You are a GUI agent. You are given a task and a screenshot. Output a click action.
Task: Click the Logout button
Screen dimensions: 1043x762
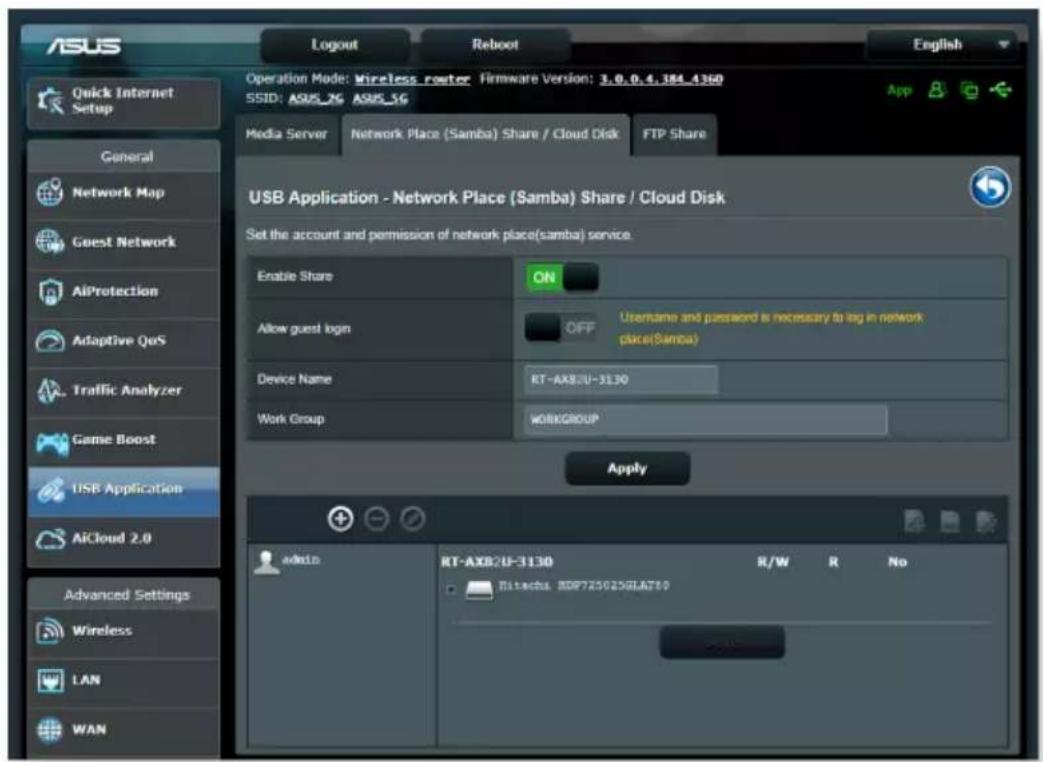(x=335, y=45)
